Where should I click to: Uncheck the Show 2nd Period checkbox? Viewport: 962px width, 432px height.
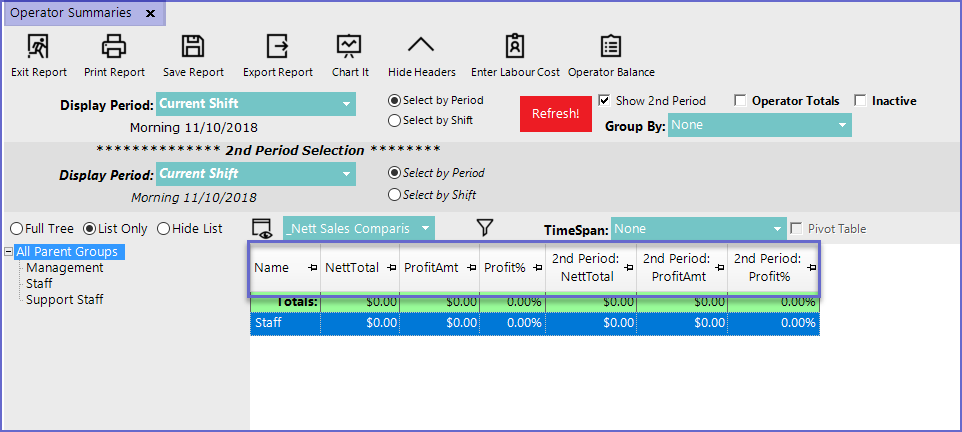click(604, 101)
